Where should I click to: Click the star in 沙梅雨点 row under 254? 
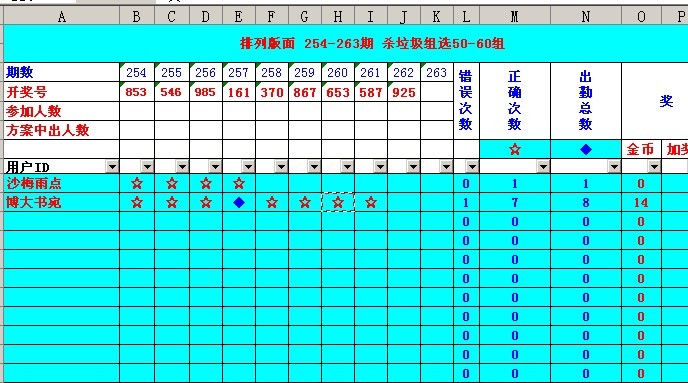137,183
